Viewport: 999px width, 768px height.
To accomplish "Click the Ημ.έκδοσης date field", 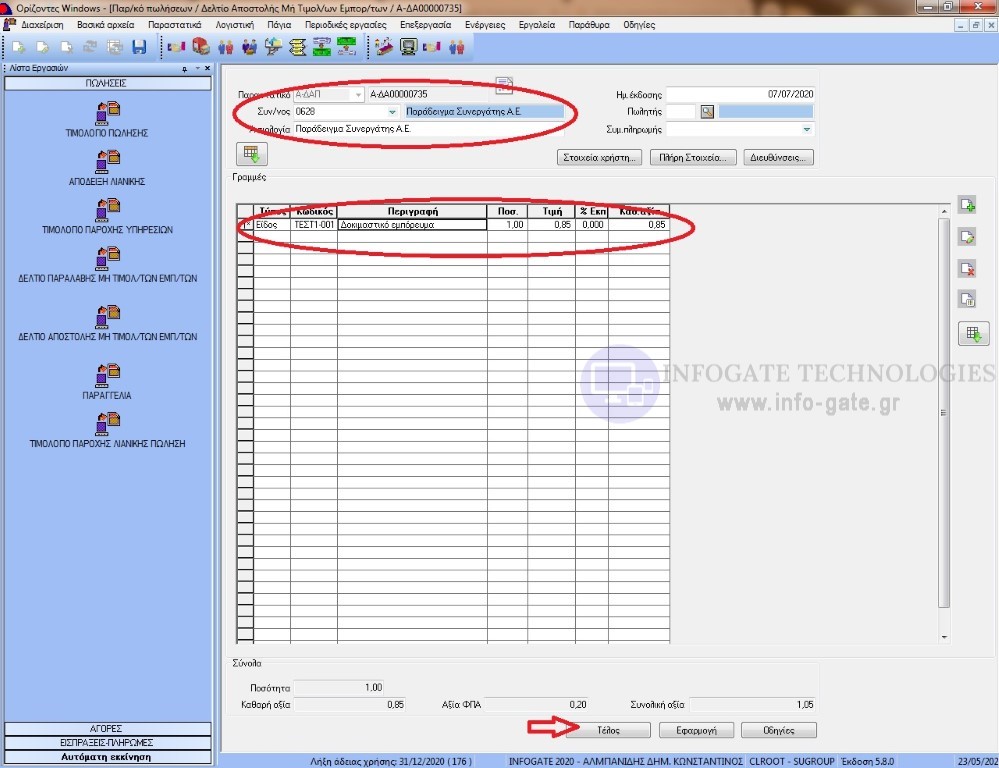I will (741, 94).
